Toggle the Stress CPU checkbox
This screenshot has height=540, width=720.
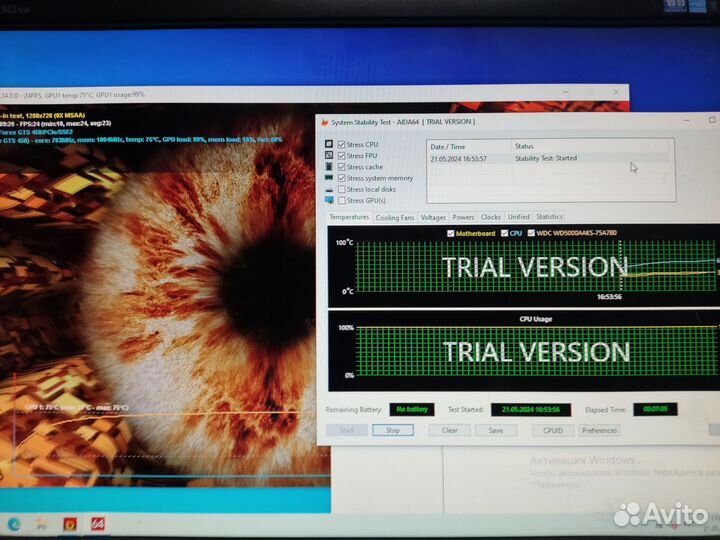coord(342,144)
